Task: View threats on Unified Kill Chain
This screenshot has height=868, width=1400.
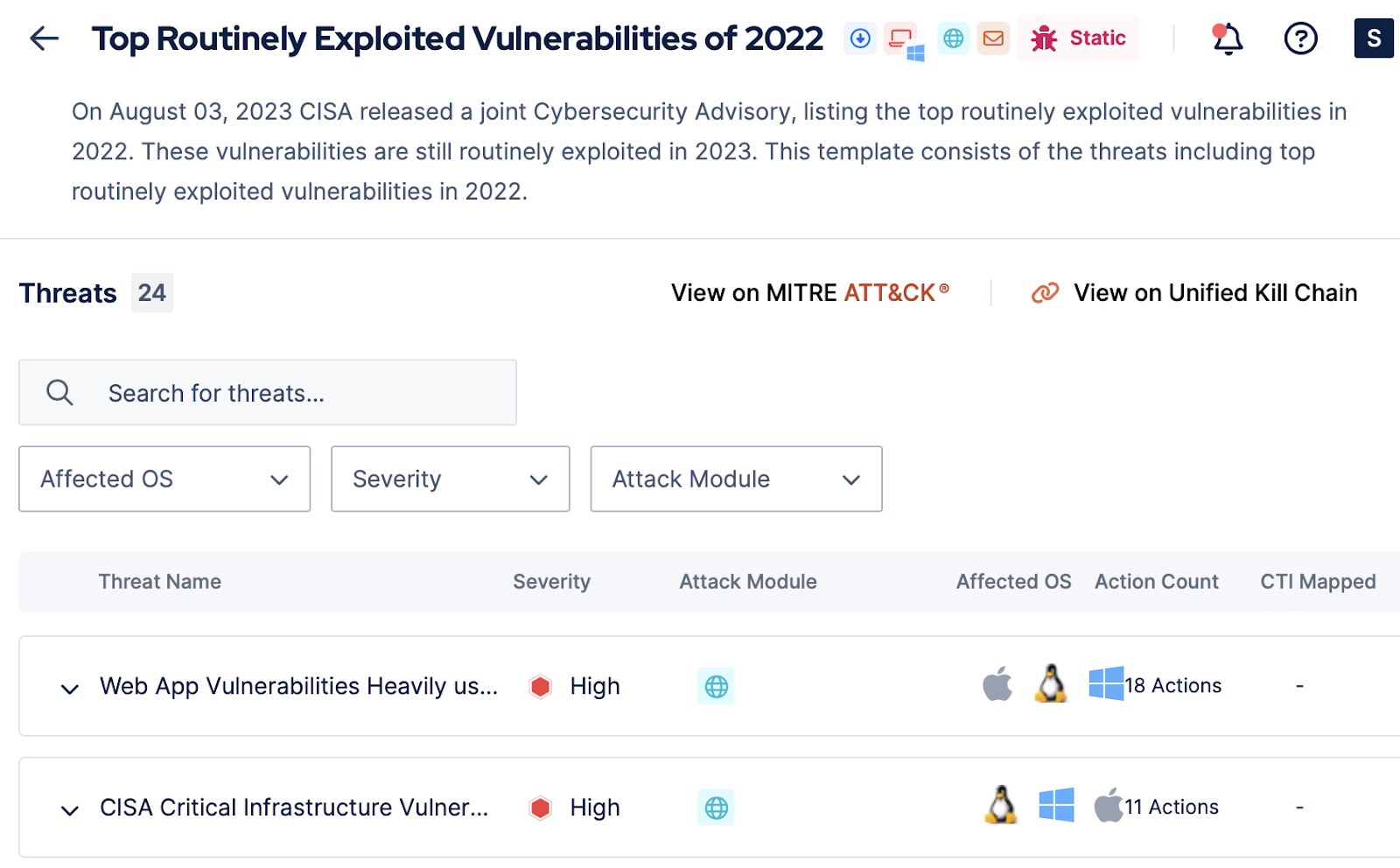Action: click(1194, 293)
